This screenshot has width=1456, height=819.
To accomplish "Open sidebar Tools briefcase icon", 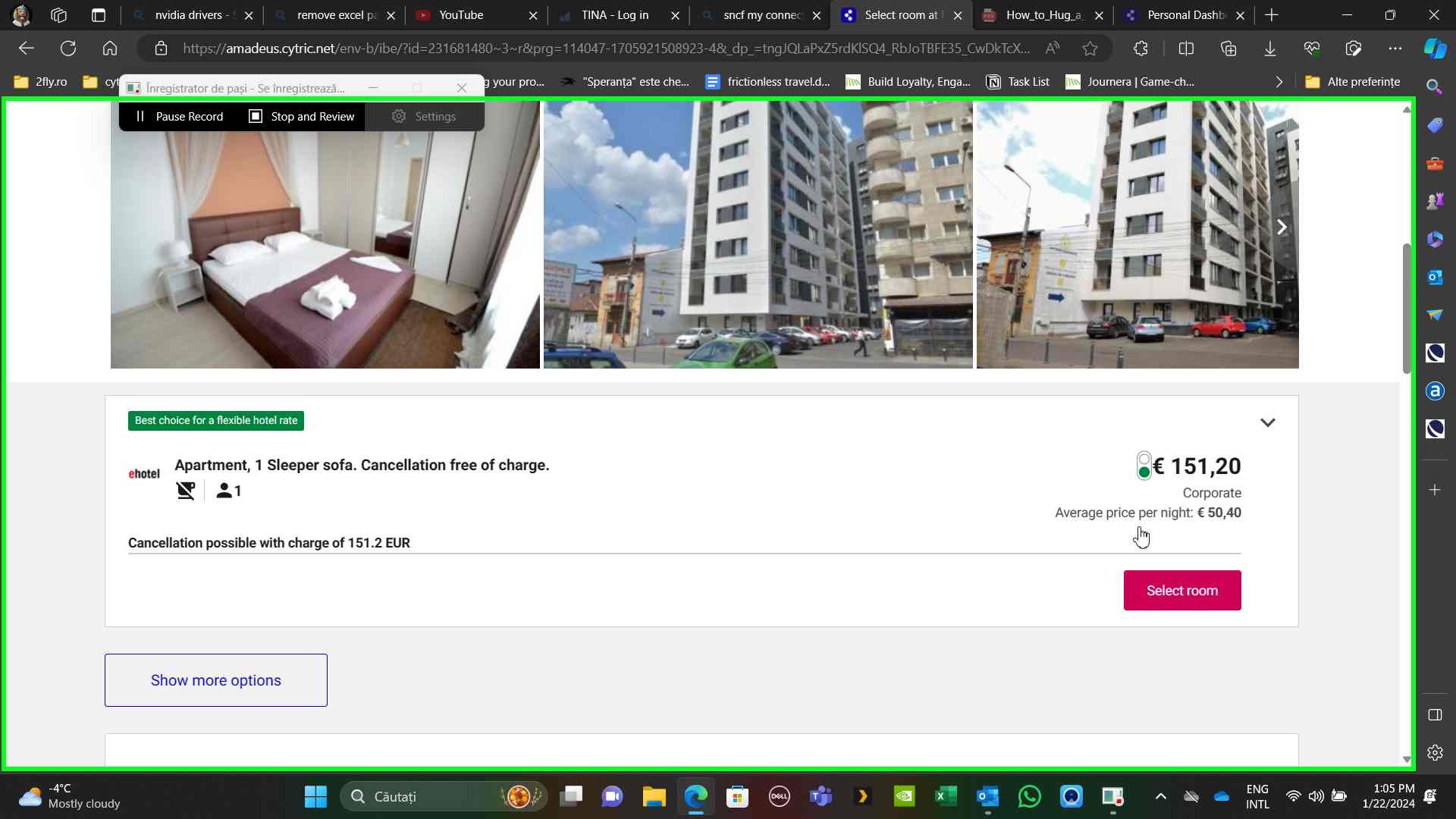I will pyautogui.click(x=1434, y=163).
